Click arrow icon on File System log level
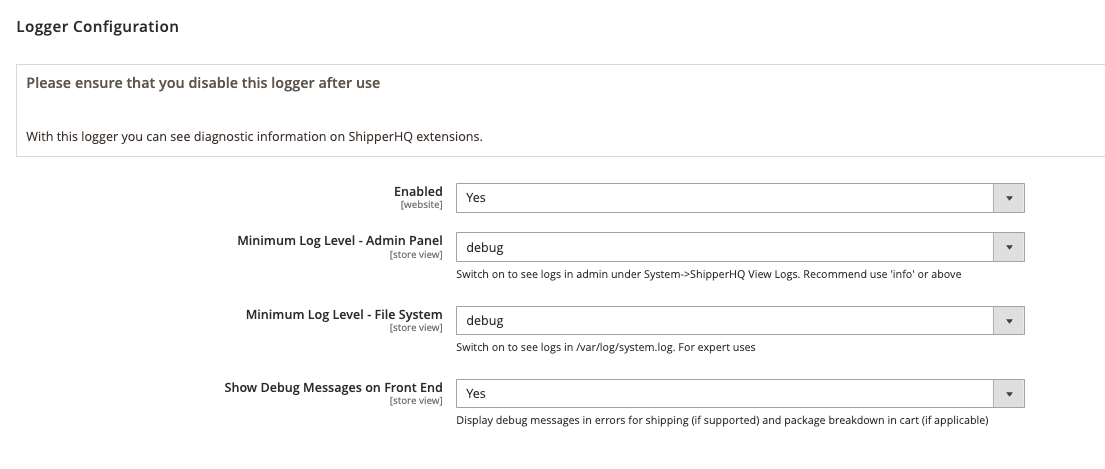1105x469 pixels. 1008,320
